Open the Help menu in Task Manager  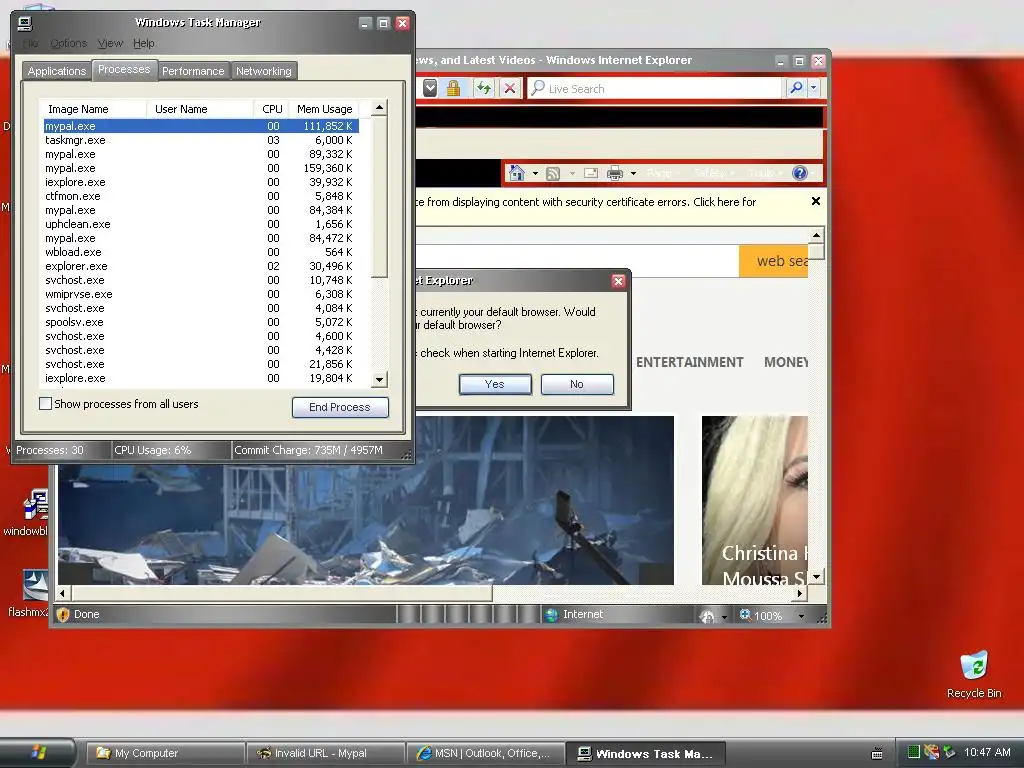(x=144, y=43)
